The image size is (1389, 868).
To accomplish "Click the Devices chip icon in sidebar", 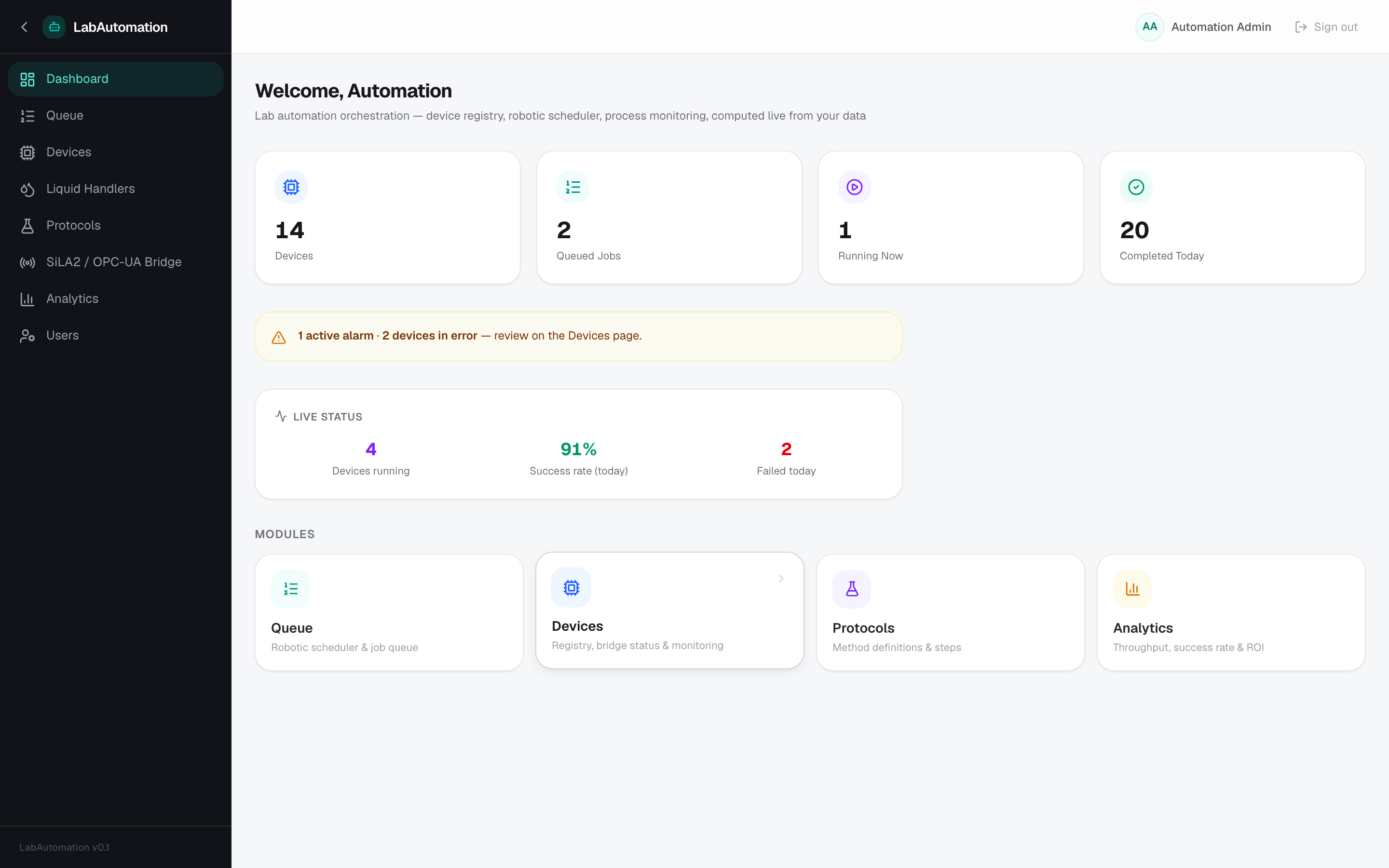I will click(x=27, y=153).
